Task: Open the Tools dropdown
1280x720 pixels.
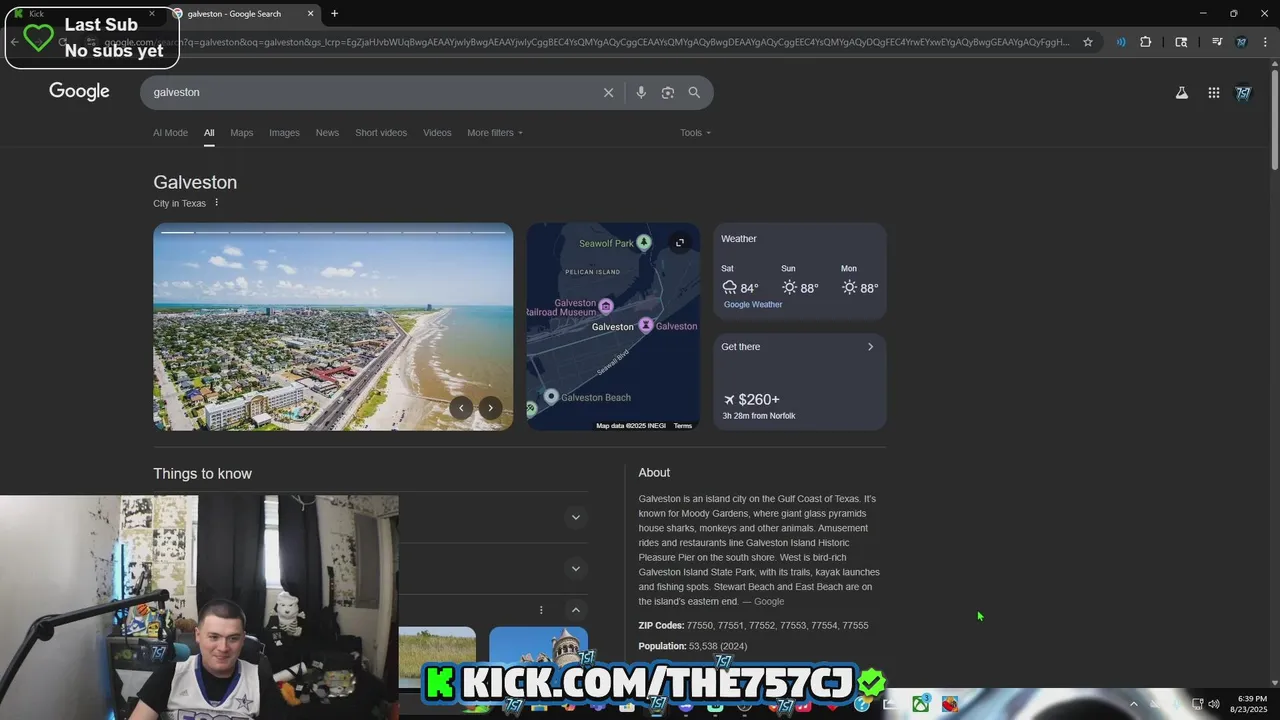Action: [695, 133]
